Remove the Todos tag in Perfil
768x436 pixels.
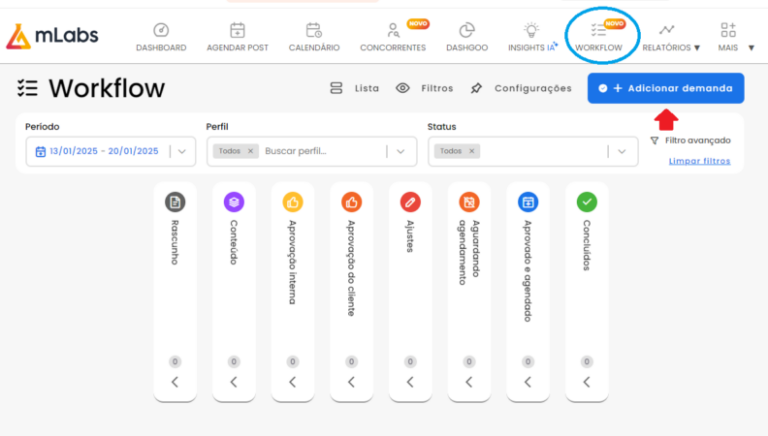250,151
